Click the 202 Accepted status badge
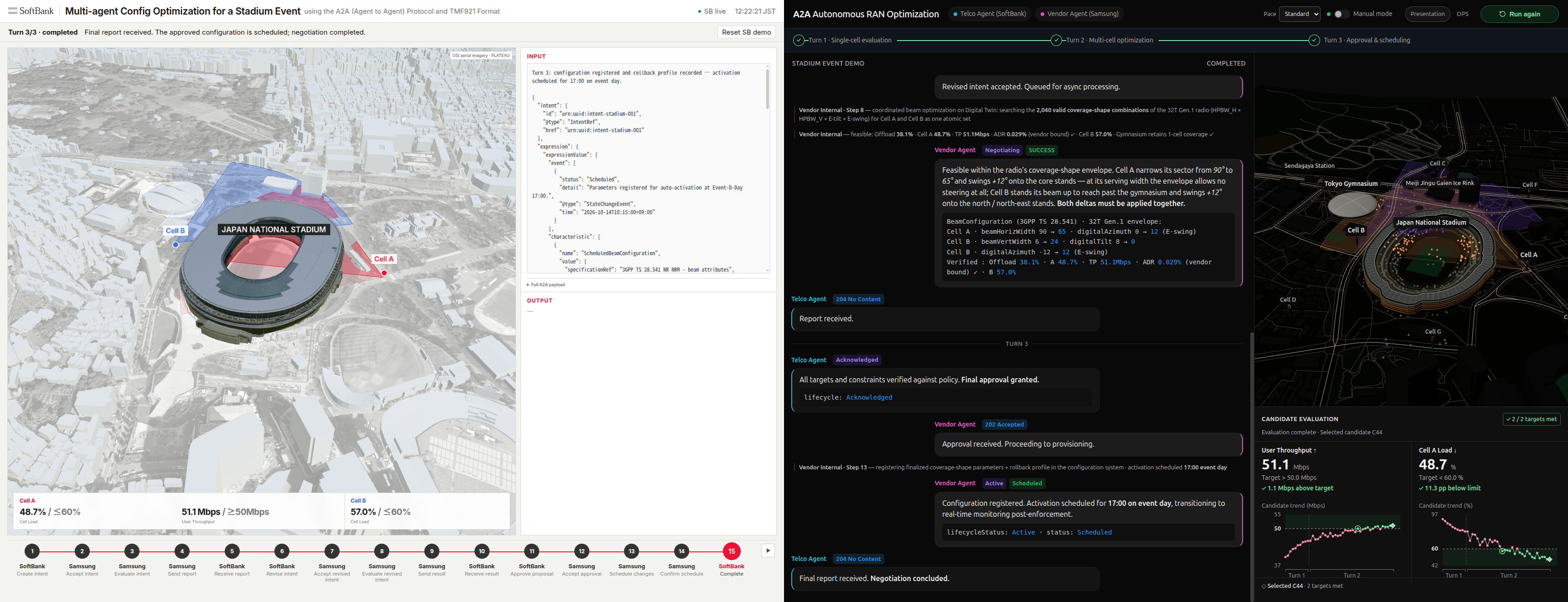The image size is (1568, 602). [1004, 424]
